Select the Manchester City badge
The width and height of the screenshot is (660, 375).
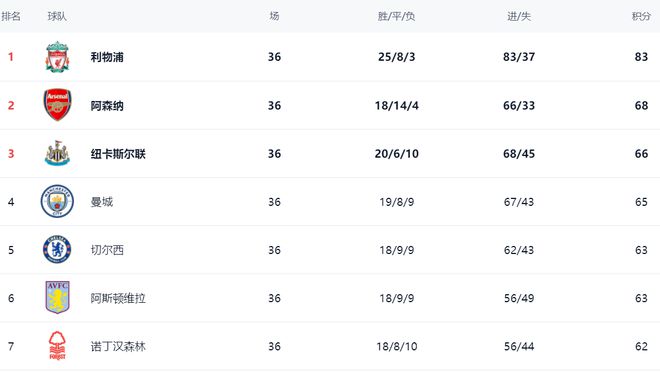point(57,201)
